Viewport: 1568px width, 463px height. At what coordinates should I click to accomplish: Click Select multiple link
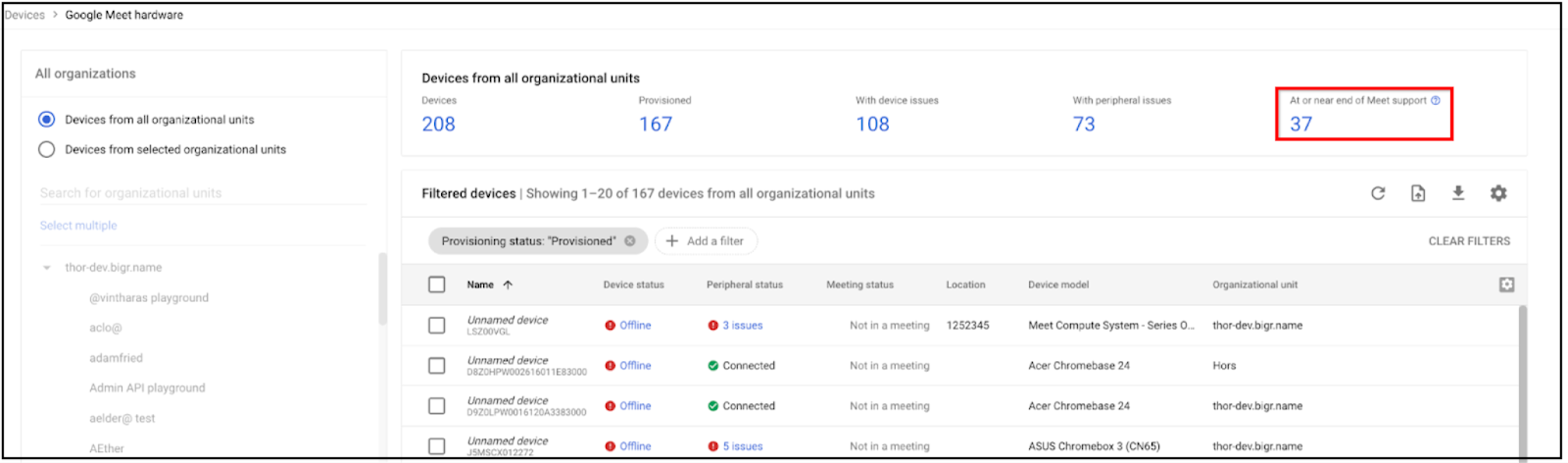78,226
